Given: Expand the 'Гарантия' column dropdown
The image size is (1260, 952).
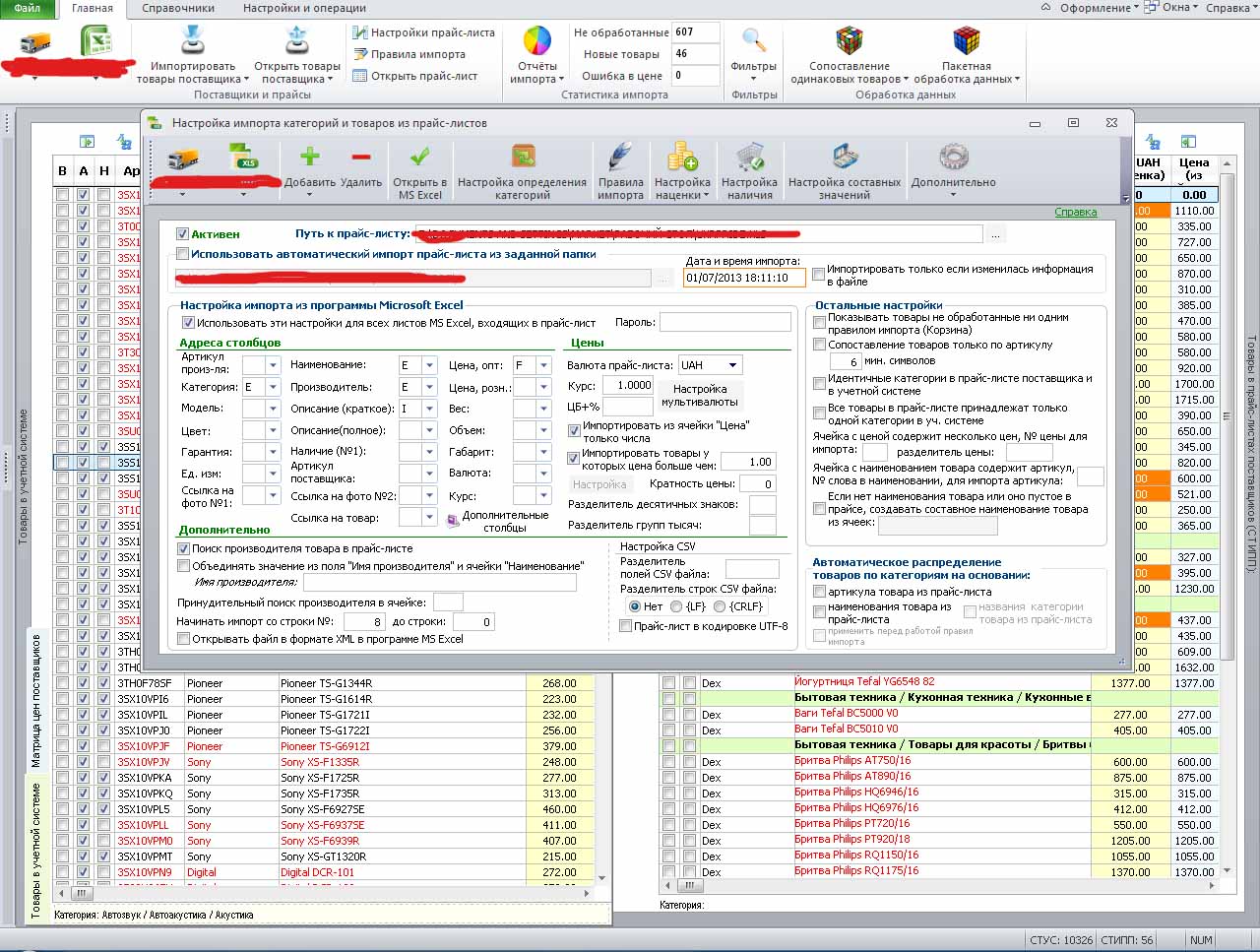Looking at the screenshot, I should point(273,452).
